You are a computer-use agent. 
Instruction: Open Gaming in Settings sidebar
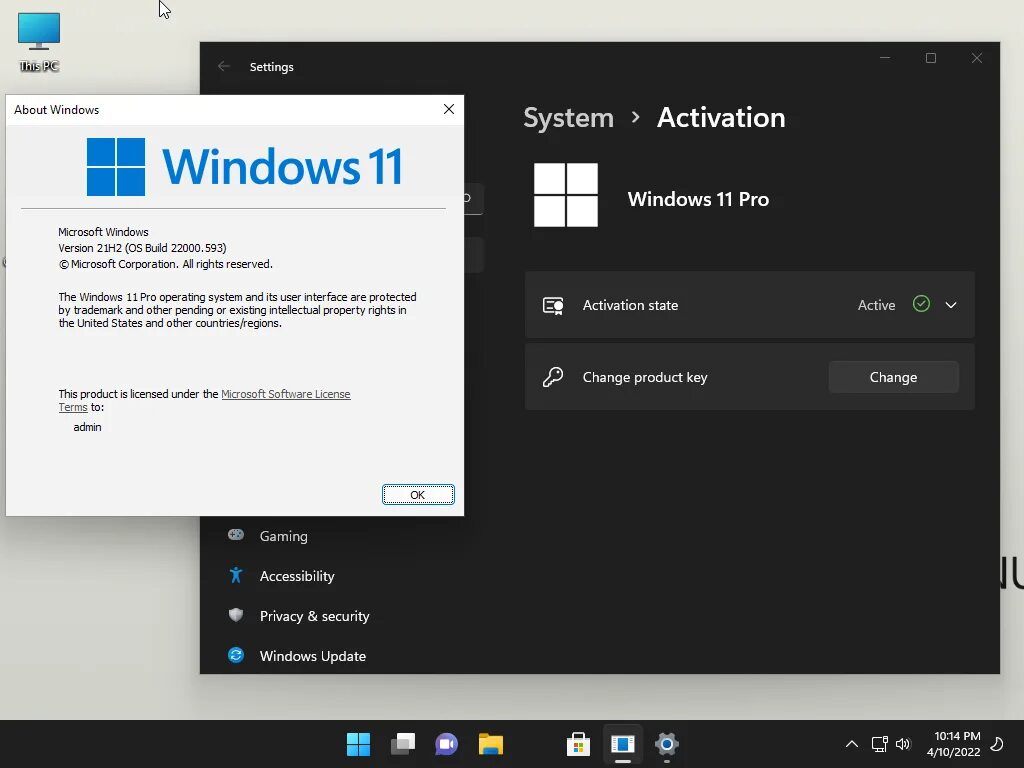tap(283, 536)
